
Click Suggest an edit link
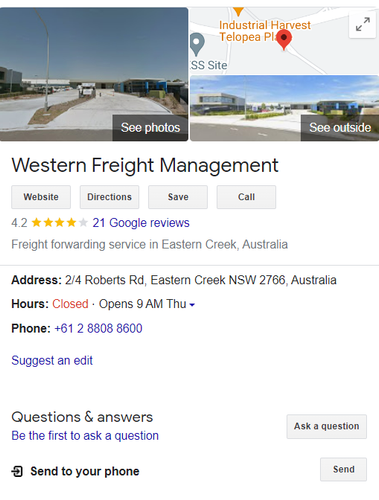pyautogui.click(x=52, y=360)
